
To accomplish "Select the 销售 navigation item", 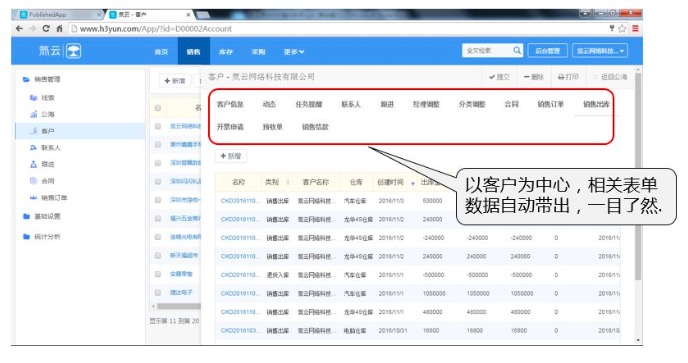I will pyautogui.click(x=194, y=51).
